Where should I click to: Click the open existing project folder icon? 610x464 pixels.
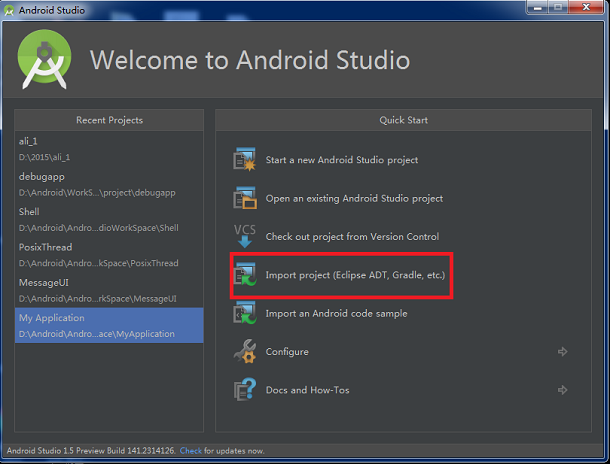click(245, 198)
